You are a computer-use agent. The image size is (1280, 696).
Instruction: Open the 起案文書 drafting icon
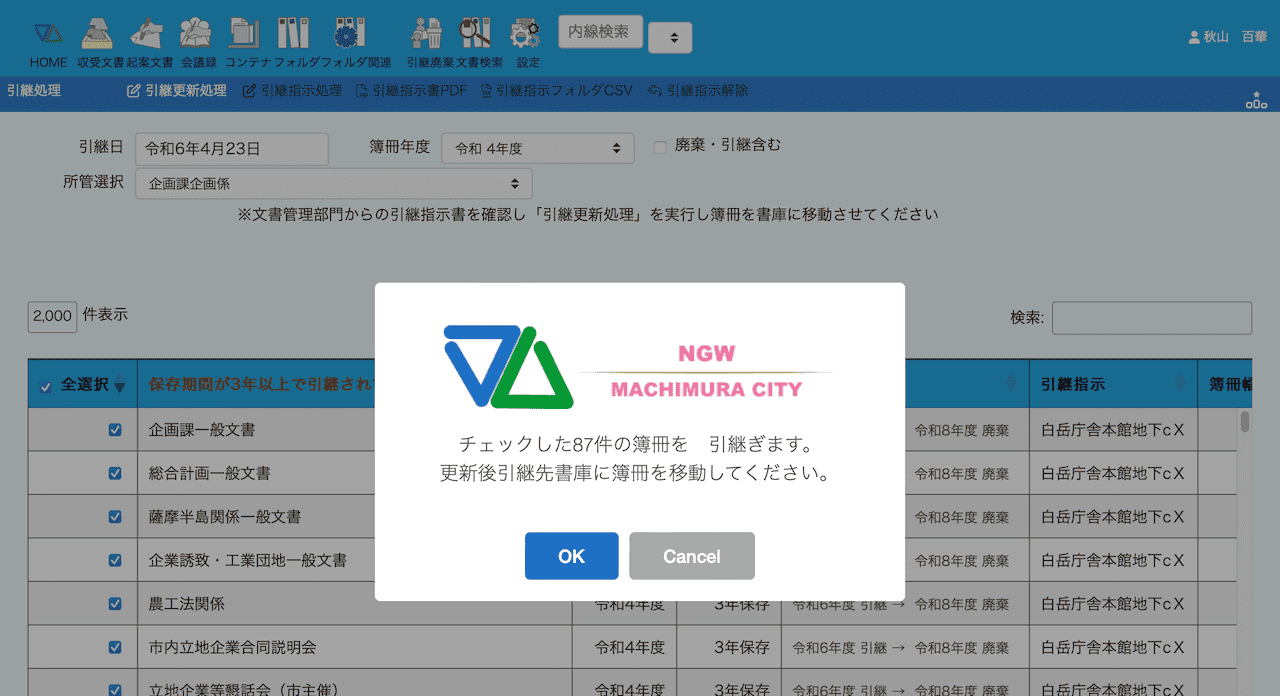pyautogui.click(x=148, y=34)
